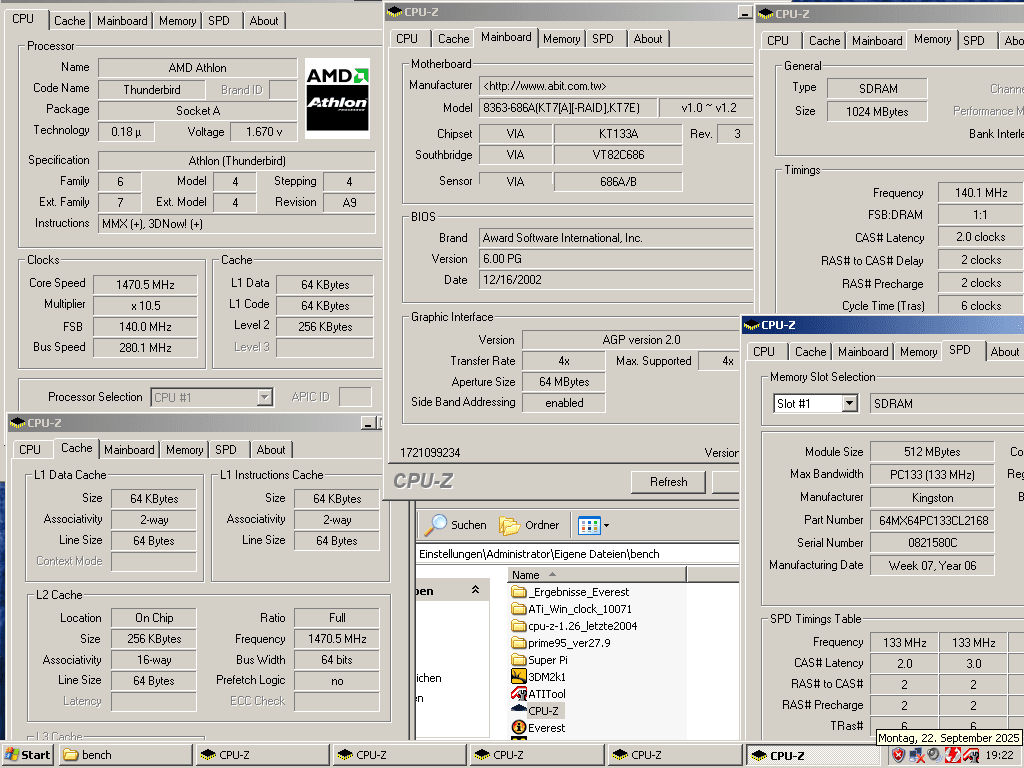1024x768 pixels.
Task: Click the red ATI globe tray icon
Action: [953, 756]
